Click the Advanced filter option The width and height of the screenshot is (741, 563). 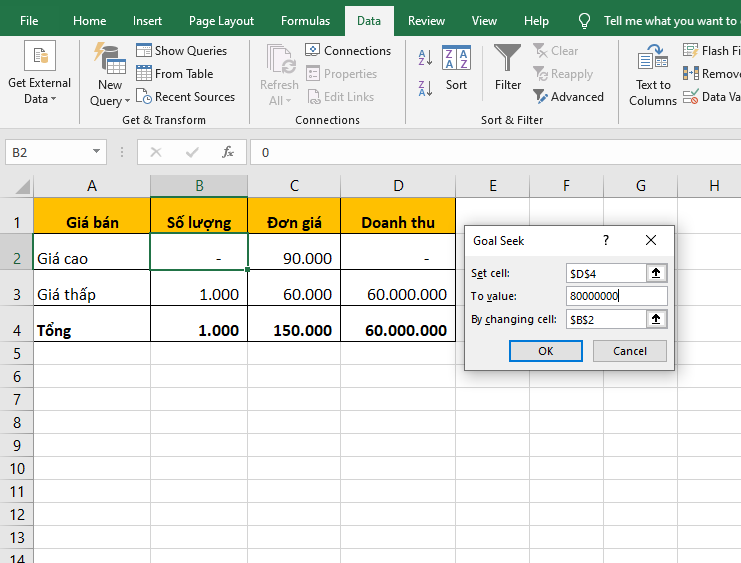(568, 96)
